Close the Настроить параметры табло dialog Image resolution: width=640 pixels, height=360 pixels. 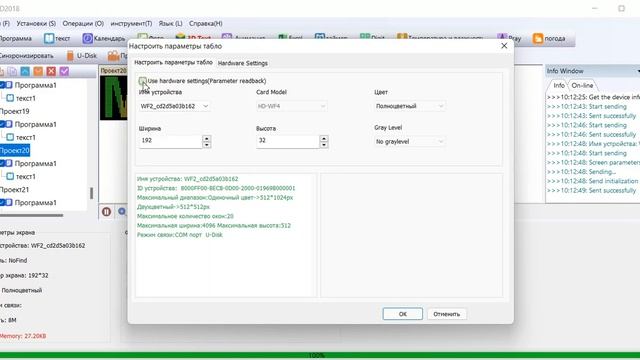tap(504, 46)
